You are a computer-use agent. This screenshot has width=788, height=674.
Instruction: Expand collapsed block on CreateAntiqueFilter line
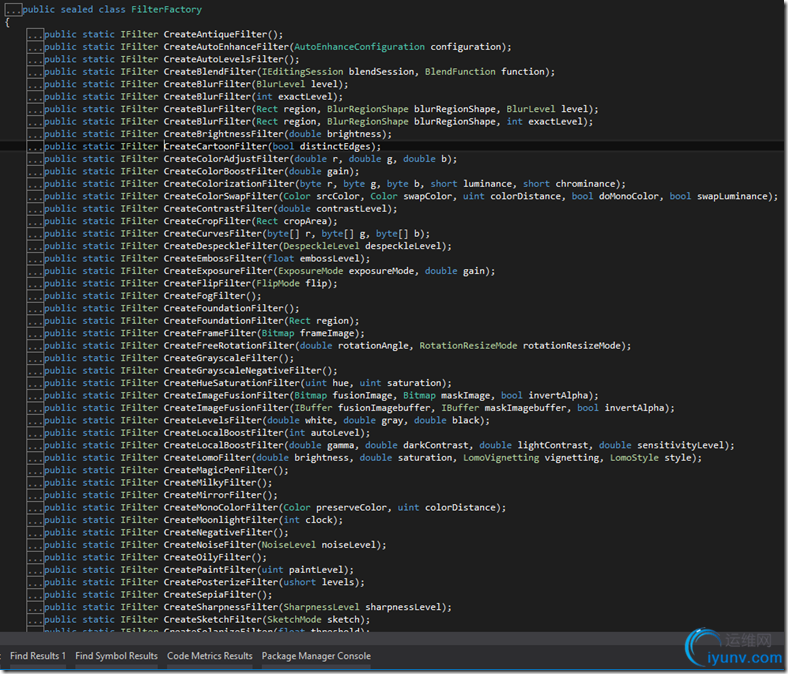(35, 35)
